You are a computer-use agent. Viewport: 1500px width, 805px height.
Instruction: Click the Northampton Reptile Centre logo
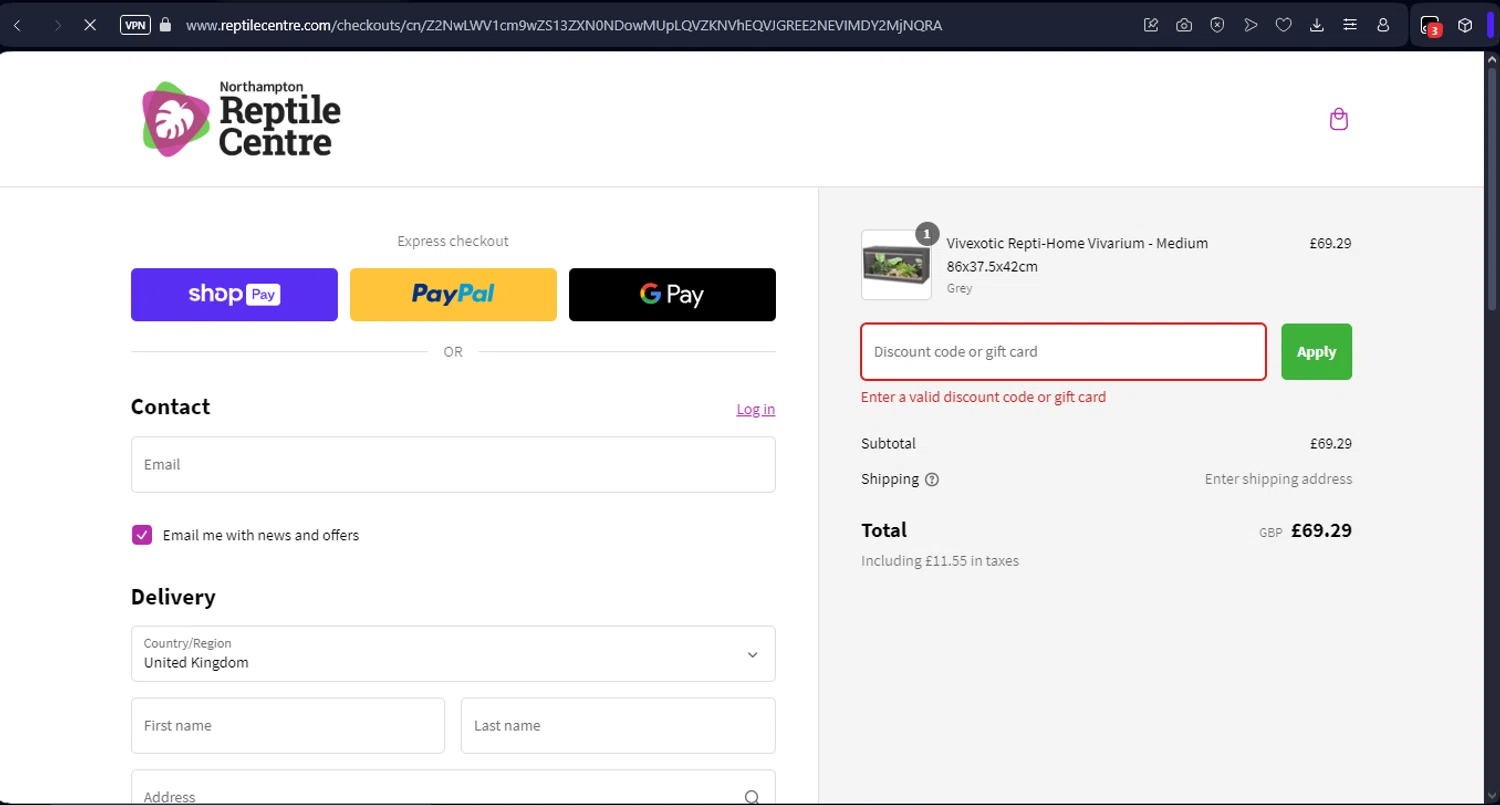click(241, 119)
